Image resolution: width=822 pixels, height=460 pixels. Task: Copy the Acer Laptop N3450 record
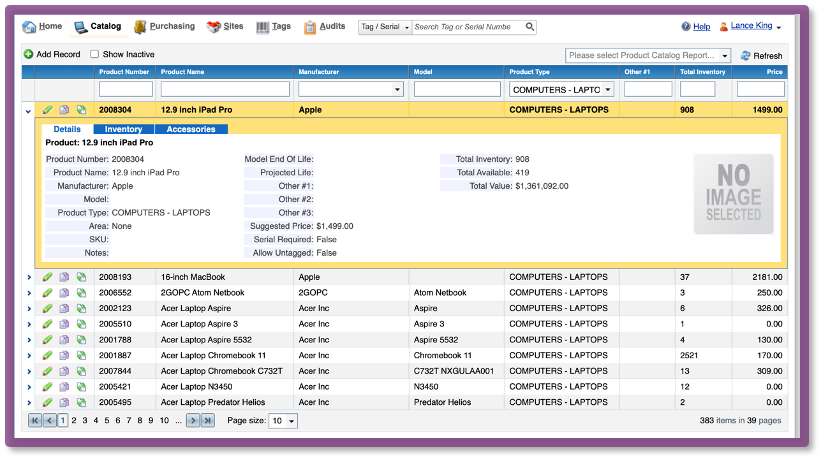point(64,387)
